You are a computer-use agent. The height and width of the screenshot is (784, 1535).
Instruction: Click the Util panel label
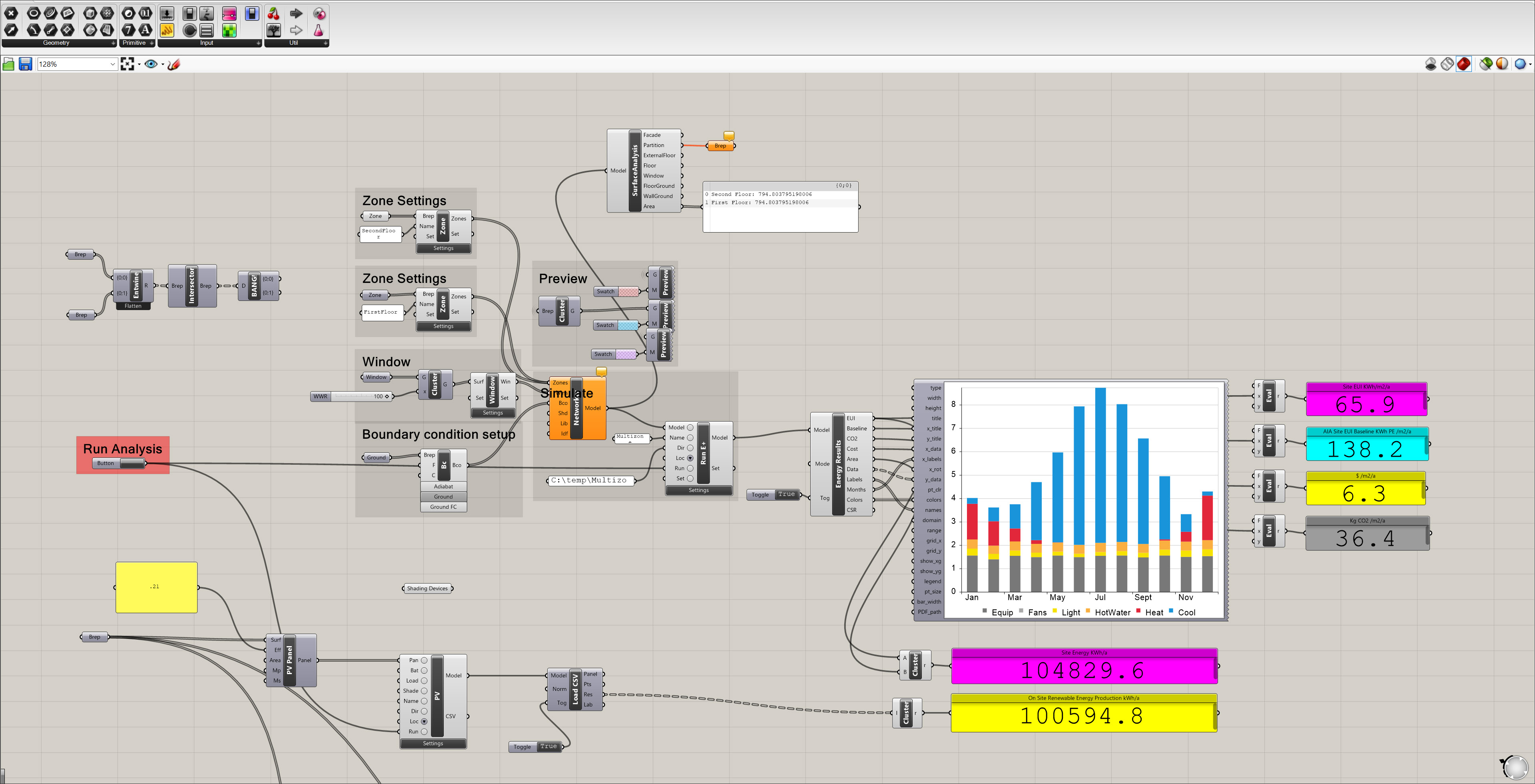coord(294,43)
